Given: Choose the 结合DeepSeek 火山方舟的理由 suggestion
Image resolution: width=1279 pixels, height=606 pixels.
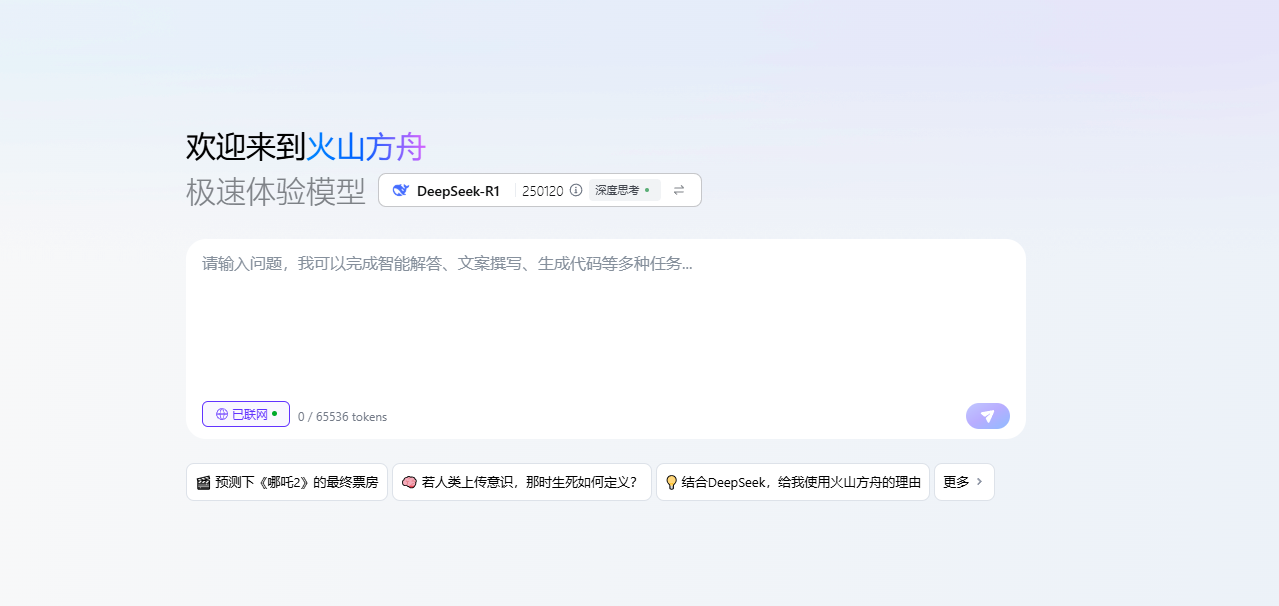Looking at the screenshot, I should [x=793, y=482].
